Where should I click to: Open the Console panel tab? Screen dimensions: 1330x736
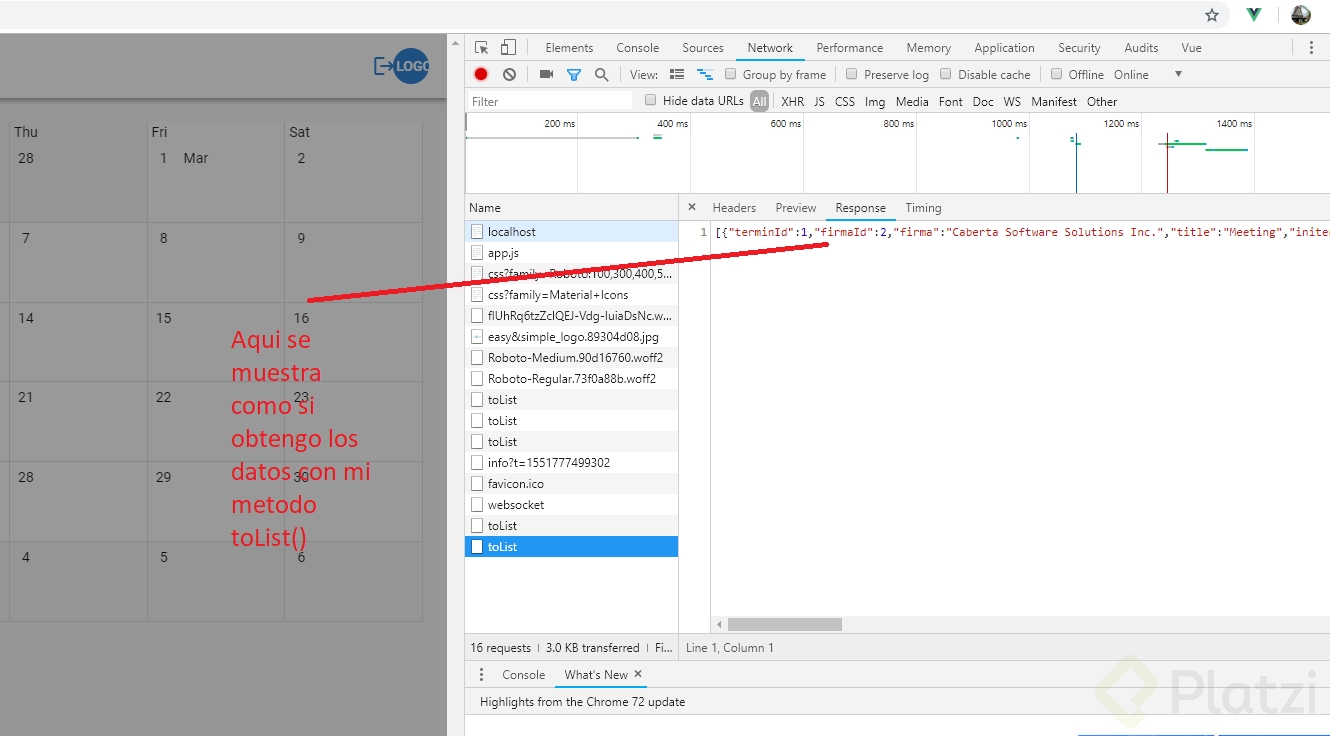[638, 47]
